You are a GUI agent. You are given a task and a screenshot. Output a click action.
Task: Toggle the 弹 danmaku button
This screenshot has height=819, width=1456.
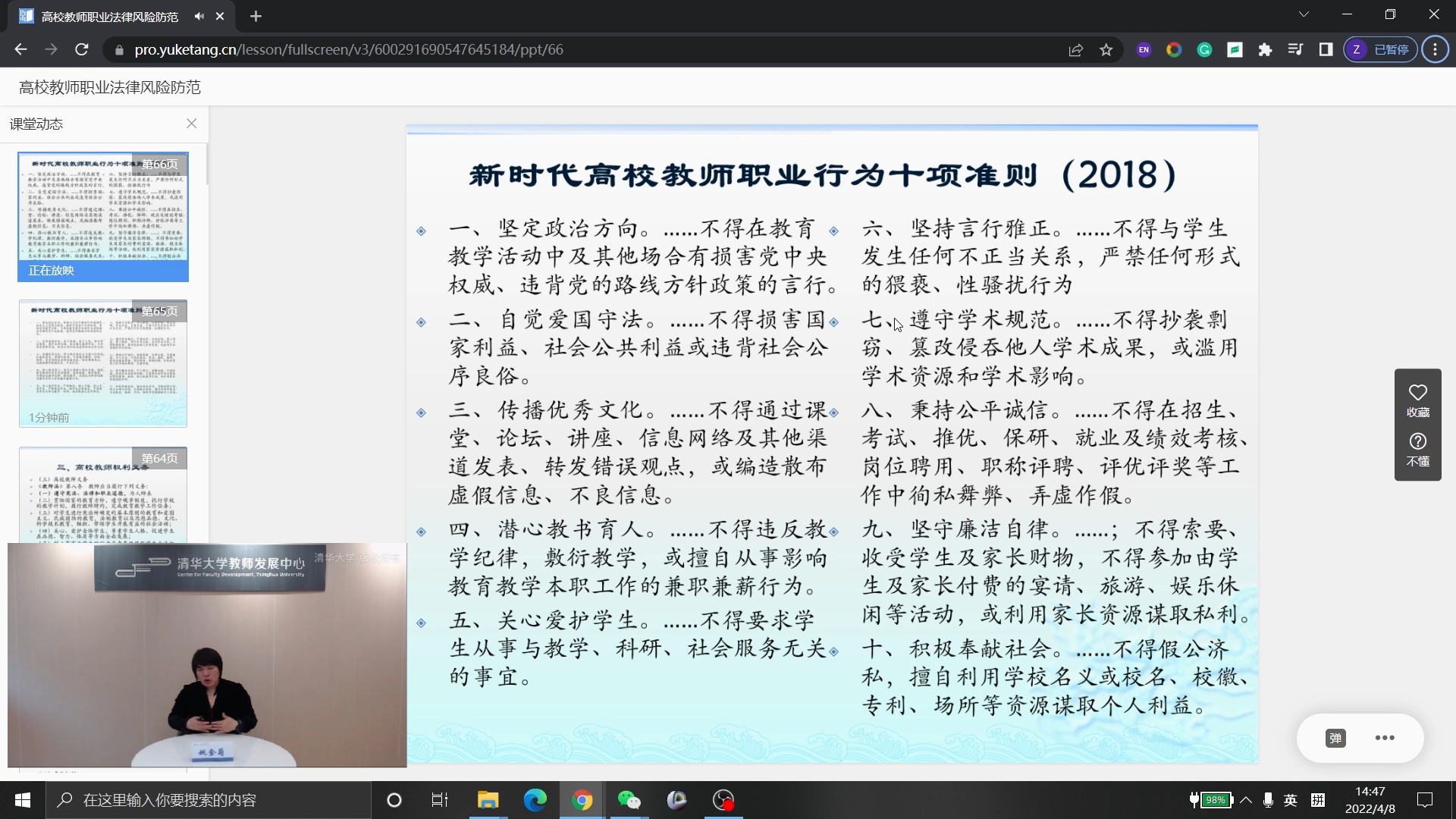pyautogui.click(x=1335, y=738)
